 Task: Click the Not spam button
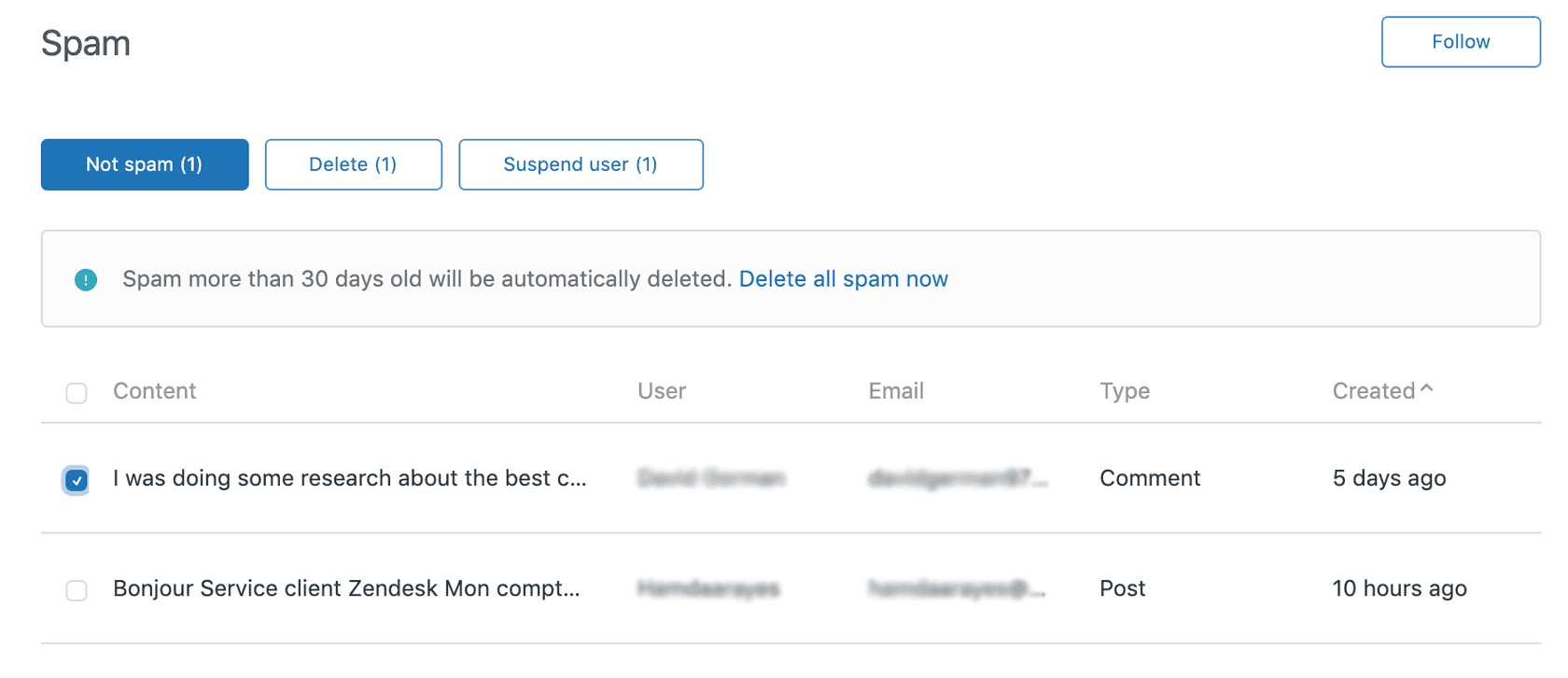pyautogui.click(x=144, y=164)
